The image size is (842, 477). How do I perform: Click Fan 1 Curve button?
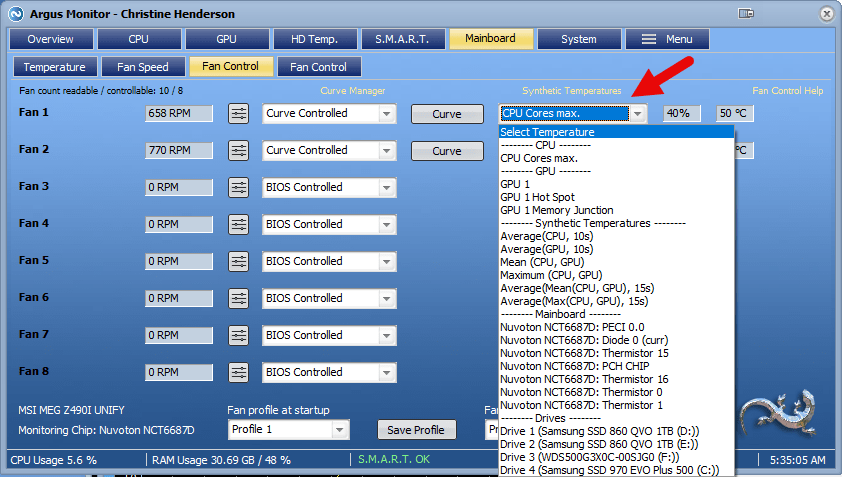[447, 114]
